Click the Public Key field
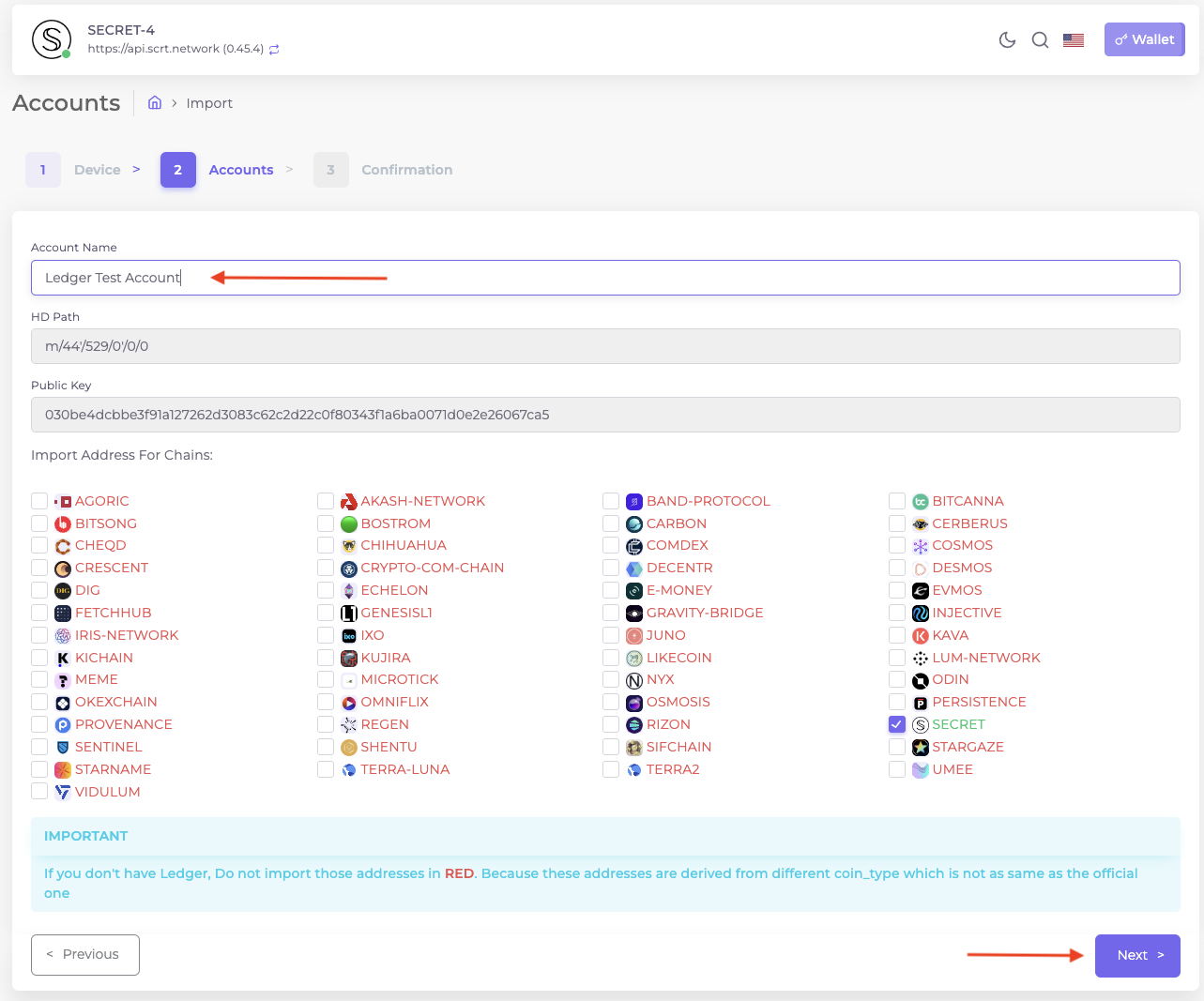Viewport: 1204px width, 1001px height. coord(605,415)
